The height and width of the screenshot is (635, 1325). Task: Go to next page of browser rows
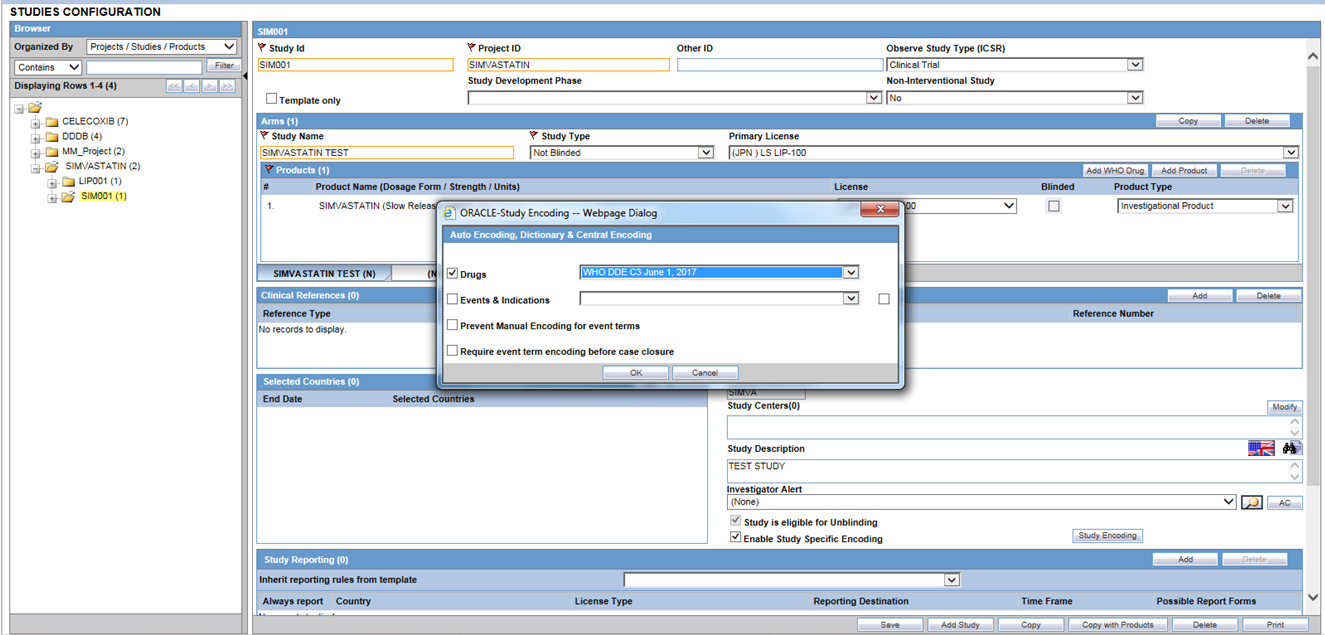pyautogui.click(x=209, y=87)
